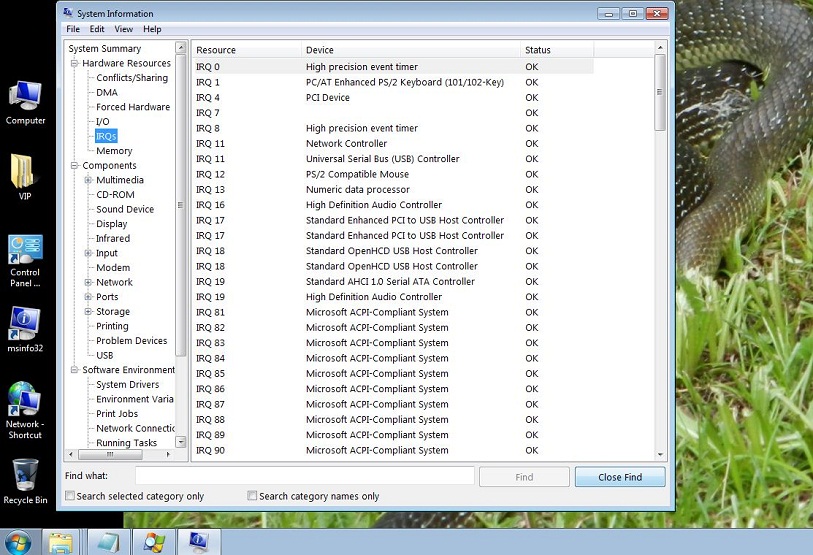The width and height of the screenshot is (813, 555).
Task: Click the tree pane scroll-down arrow
Action: pos(181,442)
